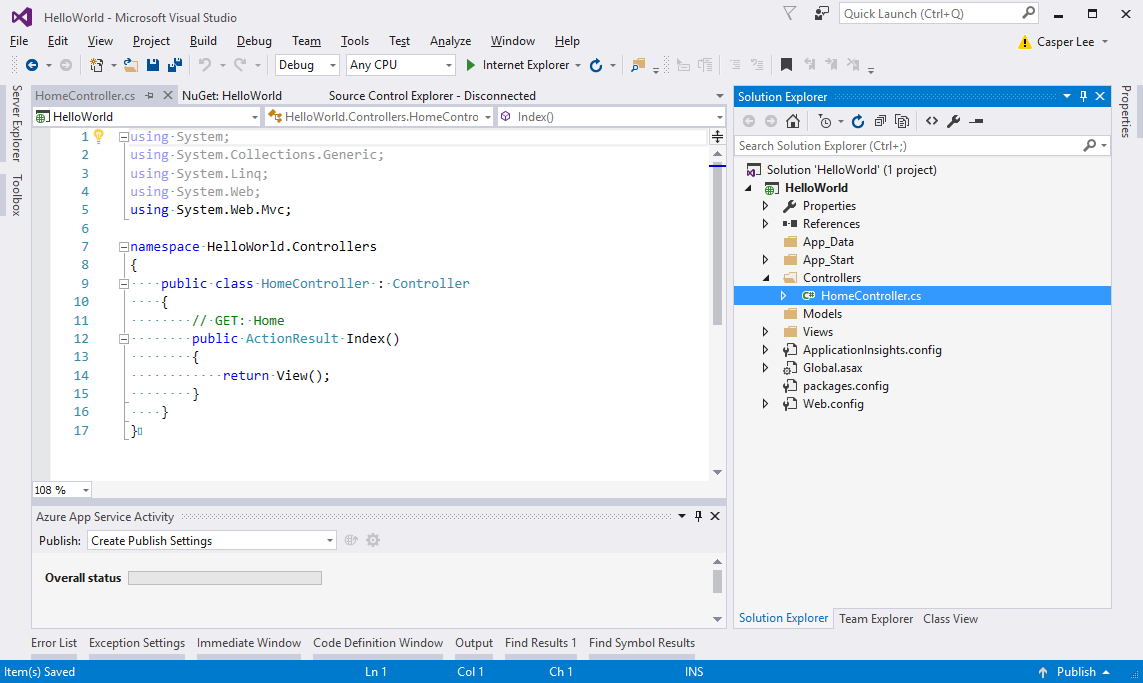The height and width of the screenshot is (683, 1143).
Task: Refresh Solution Explorer with the refresh icon
Action: click(858, 121)
